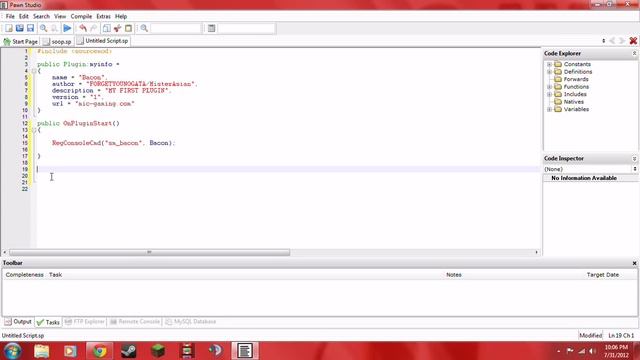The height and width of the screenshot is (360, 640).
Task: Select the Forwards folder
Action: pyautogui.click(x=571, y=79)
